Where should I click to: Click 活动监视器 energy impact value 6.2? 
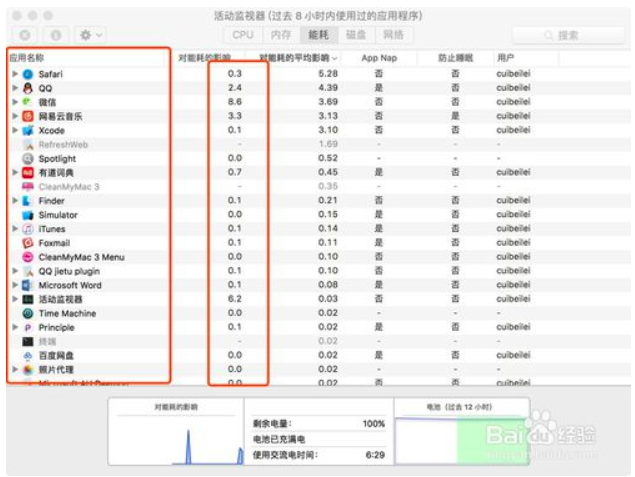click(235, 299)
